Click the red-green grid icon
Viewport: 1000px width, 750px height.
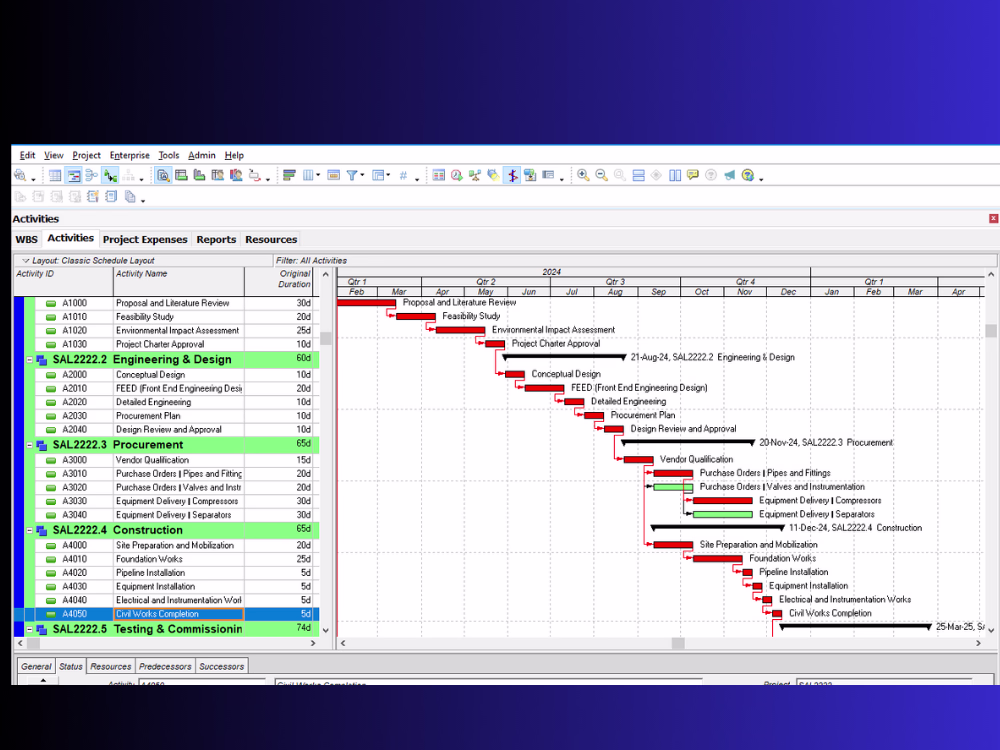point(438,175)
